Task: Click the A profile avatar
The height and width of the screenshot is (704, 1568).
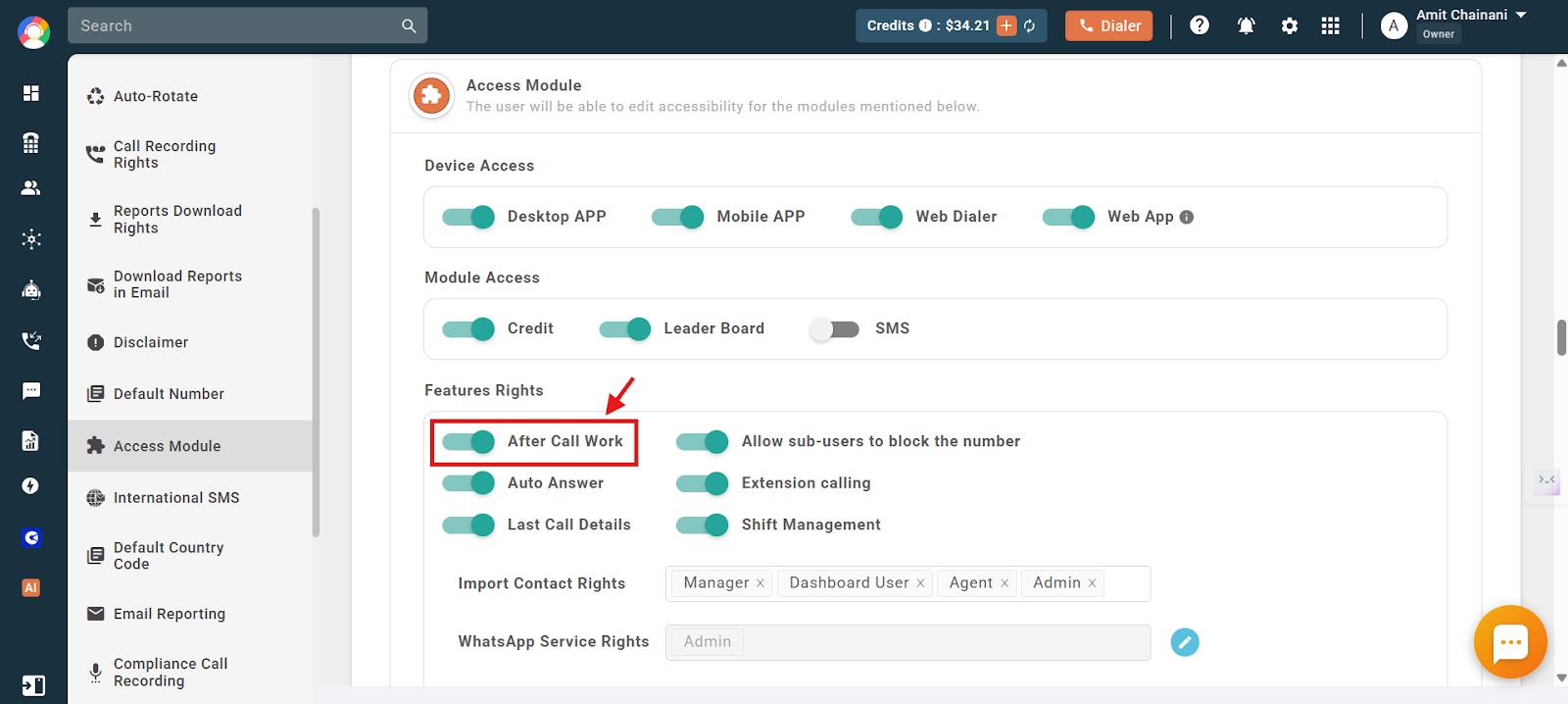Action: point(1394,26)
